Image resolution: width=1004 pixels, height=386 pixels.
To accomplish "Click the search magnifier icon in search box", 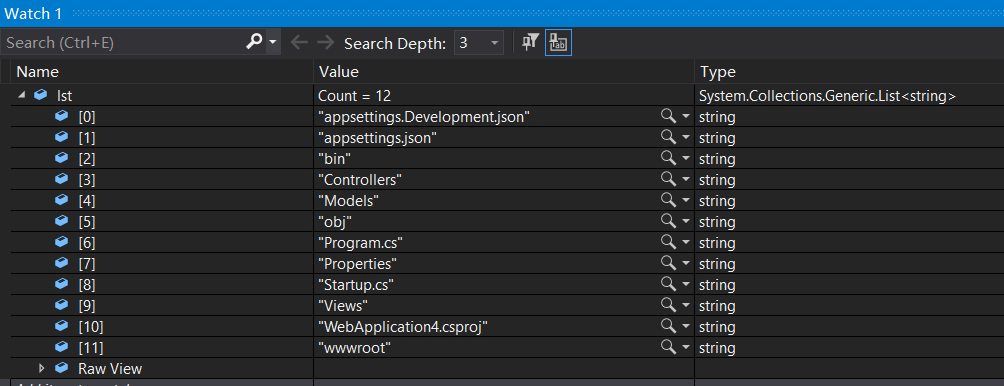I will point(254,42).
